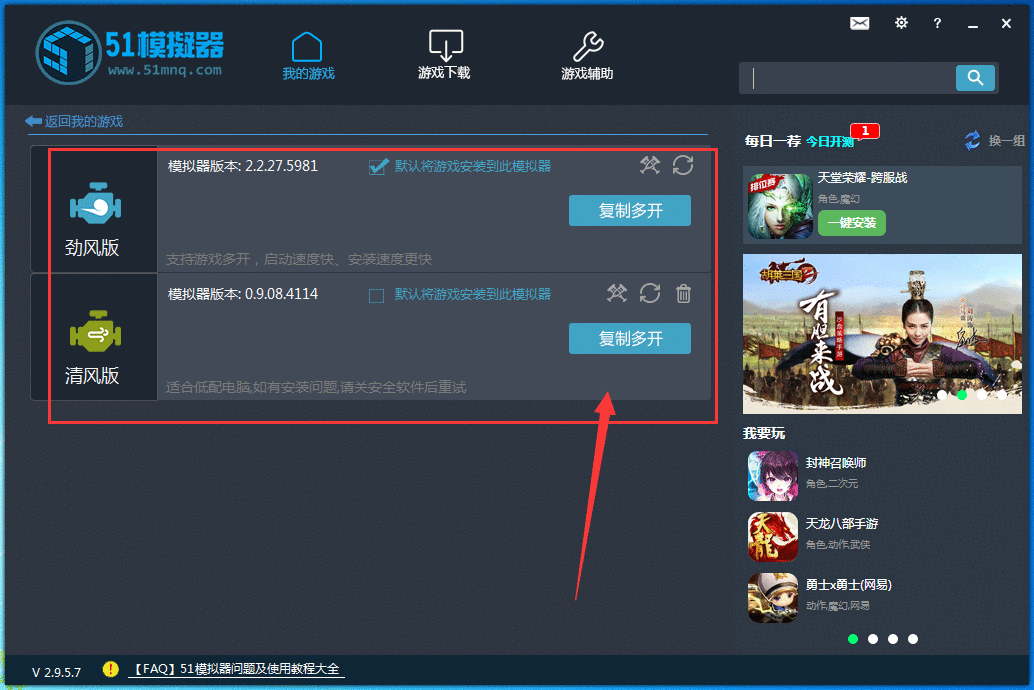1034x690 pixels.
Task: Open repair tools for 清风版 emulator
Action: [x=616, y=293]
